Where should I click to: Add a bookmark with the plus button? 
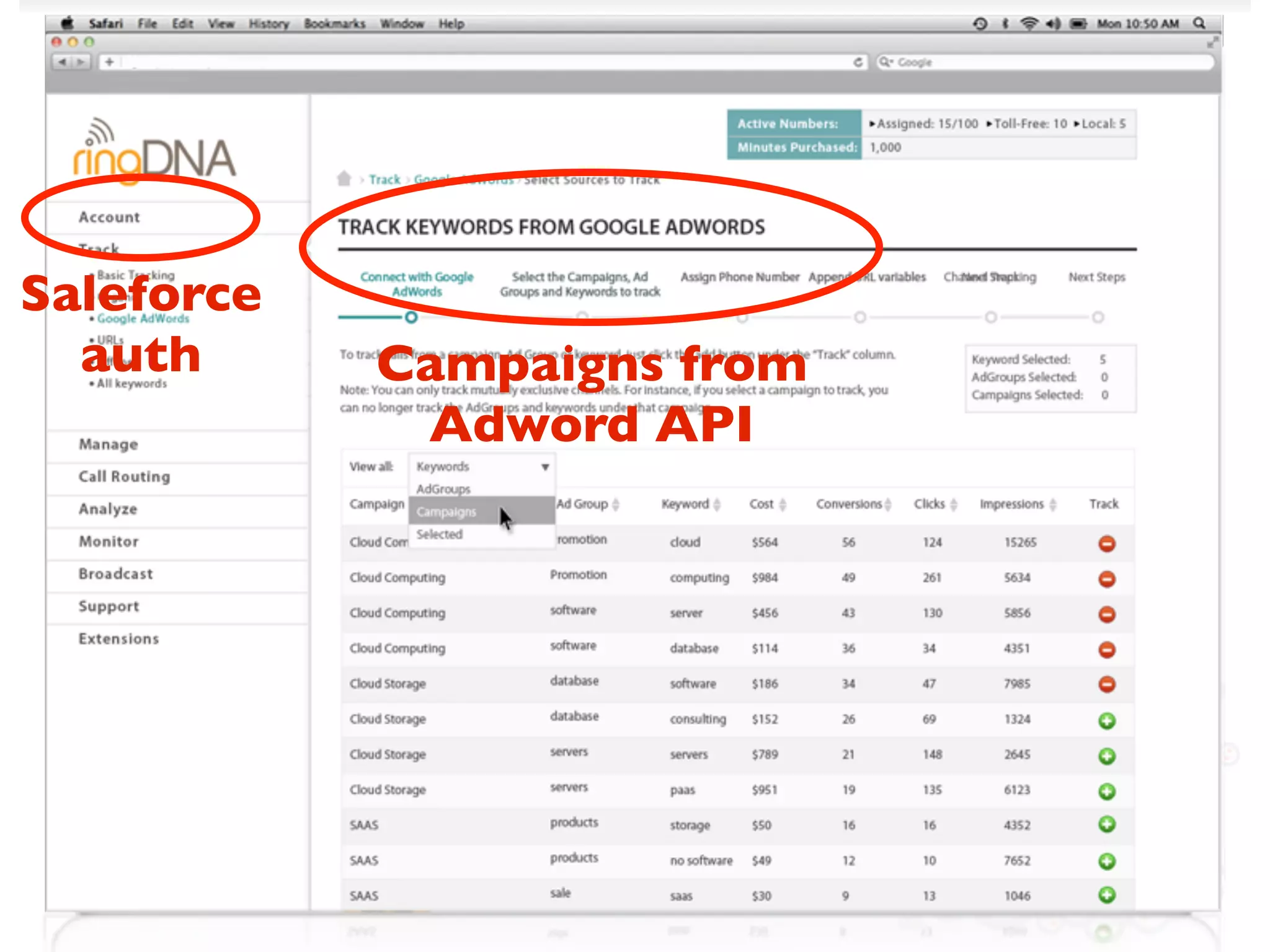pos(109,62)
